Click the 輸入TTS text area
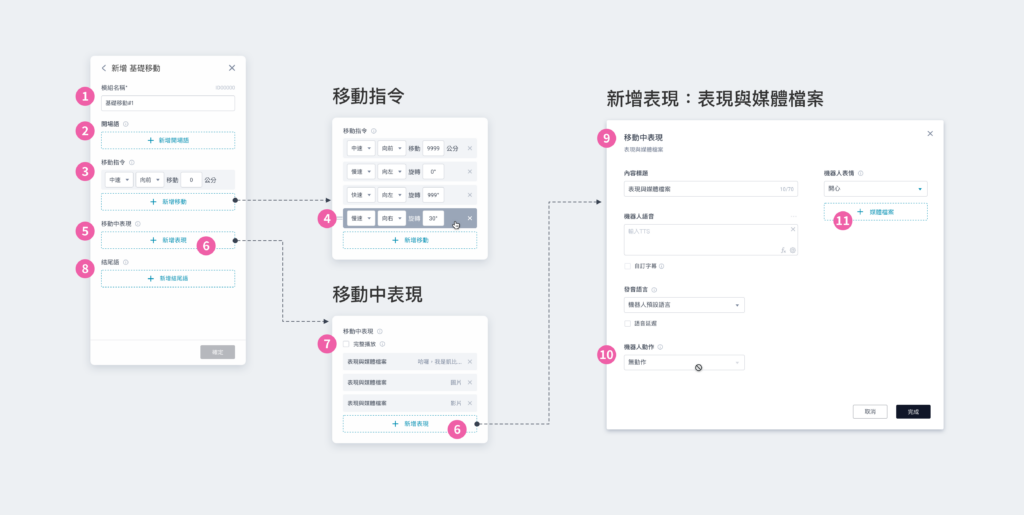This screenshot has height=515, width=1024. (711, 240)
